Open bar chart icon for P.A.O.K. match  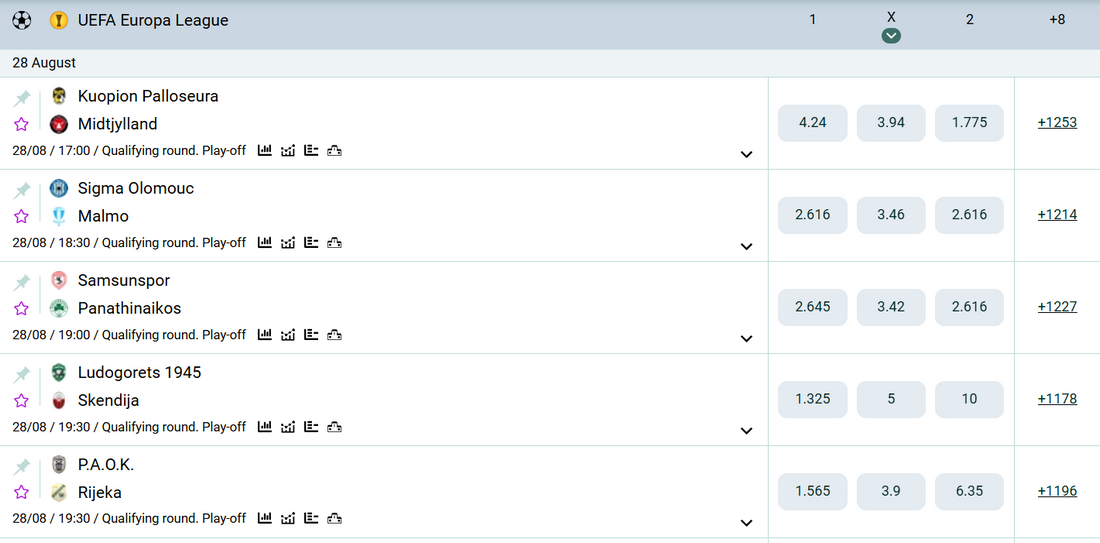[x=264, y=518]
